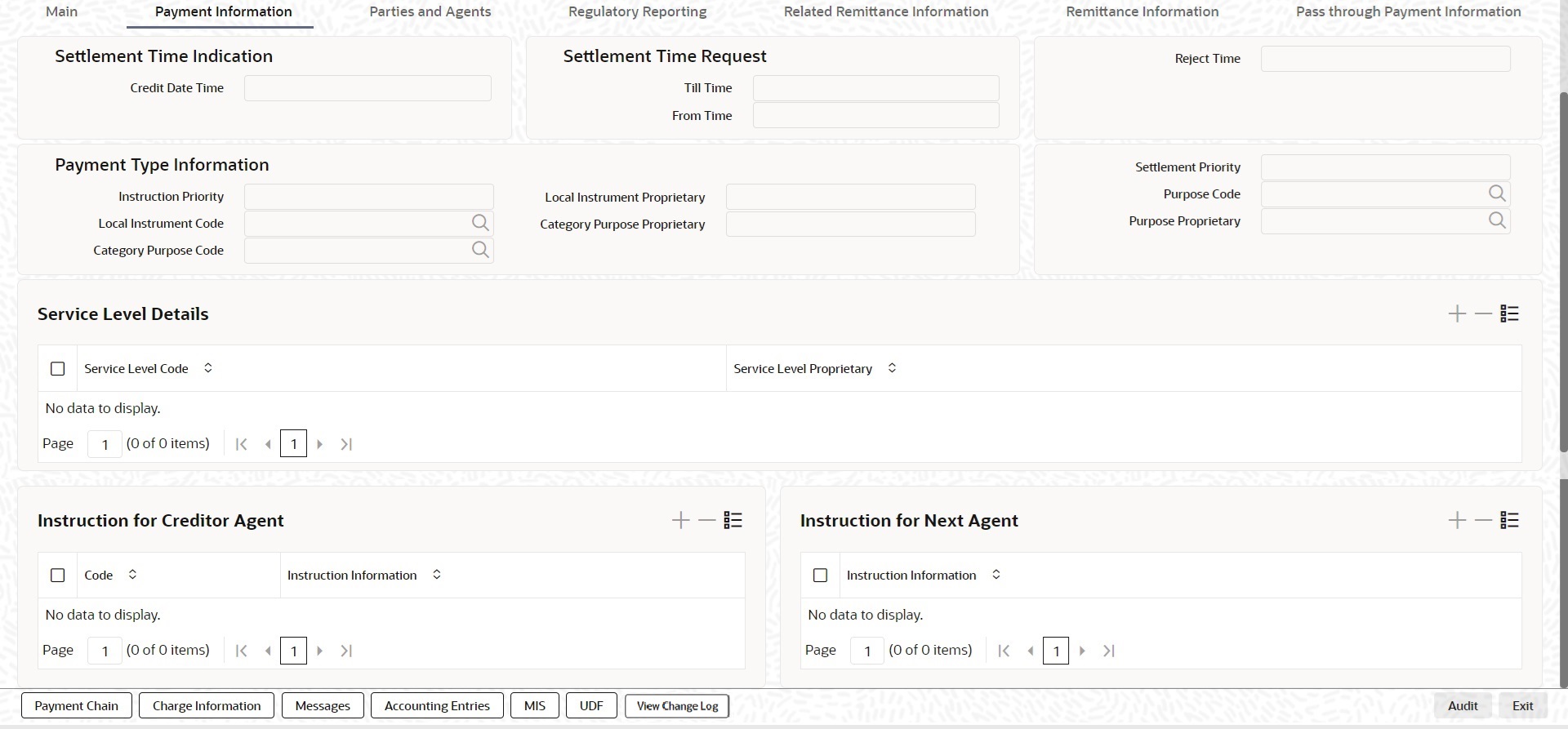This screenshot has height=729, width=1568.
Task: Go to previous page of Service Level Details
Action: [x=268, y=444]
